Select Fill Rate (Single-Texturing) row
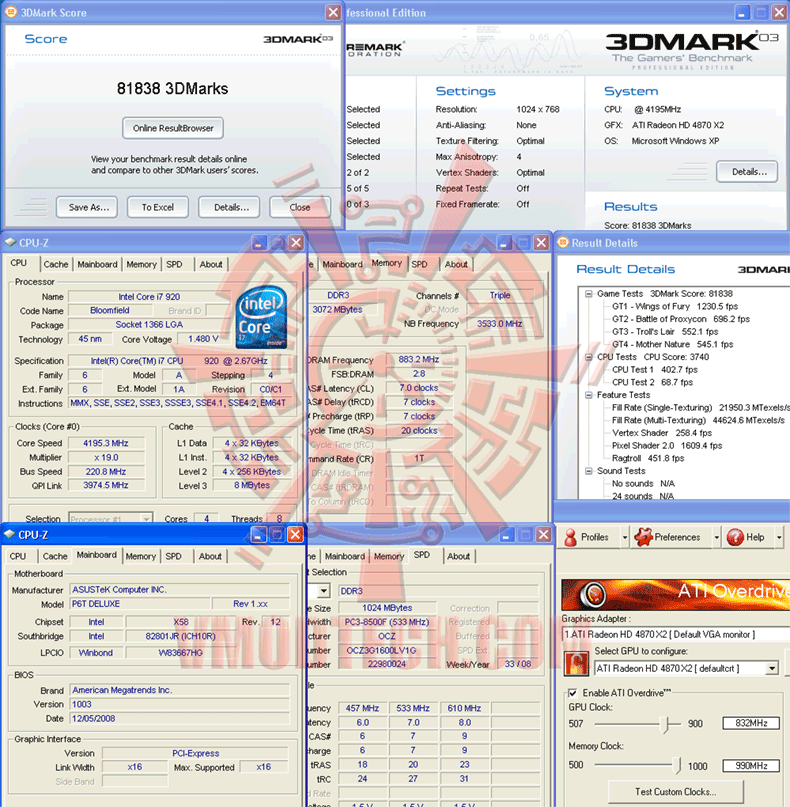790x807 pixels. click(700, 408)
